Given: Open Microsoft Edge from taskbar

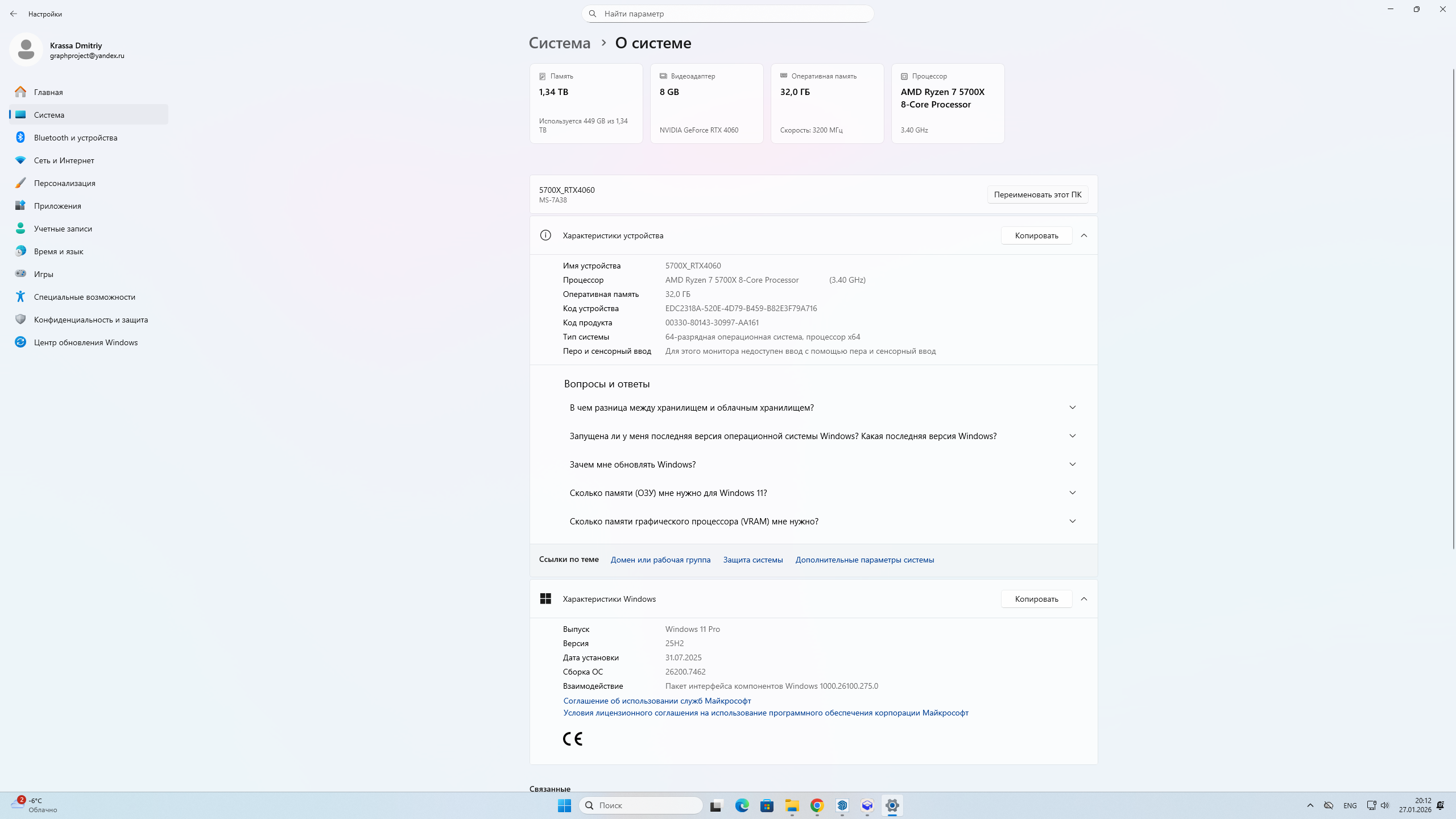Looking at the screenshot, I should click(x=742, y=805).
